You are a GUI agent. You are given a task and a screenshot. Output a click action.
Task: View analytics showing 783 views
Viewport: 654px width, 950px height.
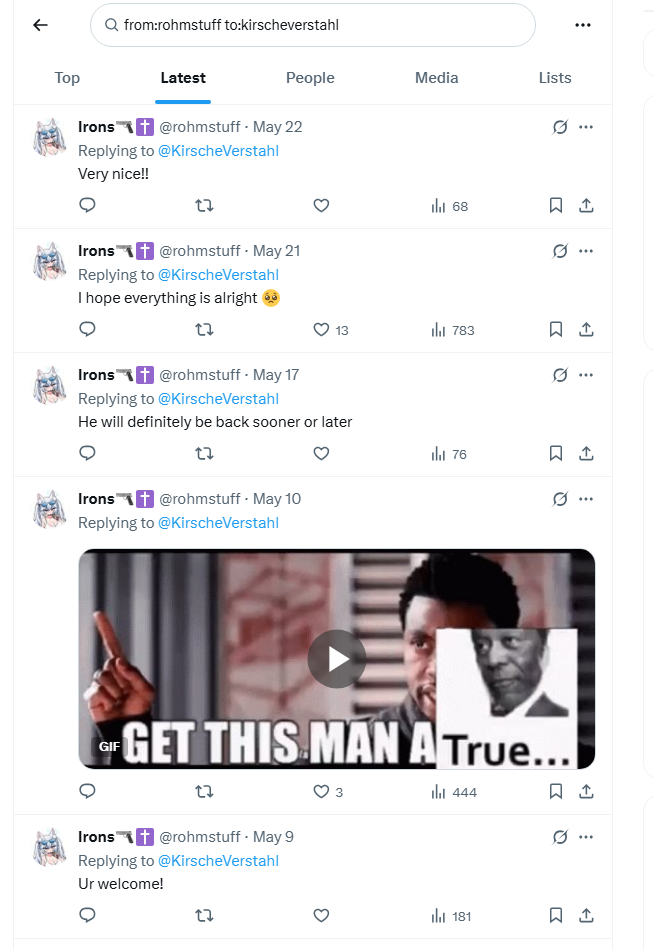click(453, 330)
